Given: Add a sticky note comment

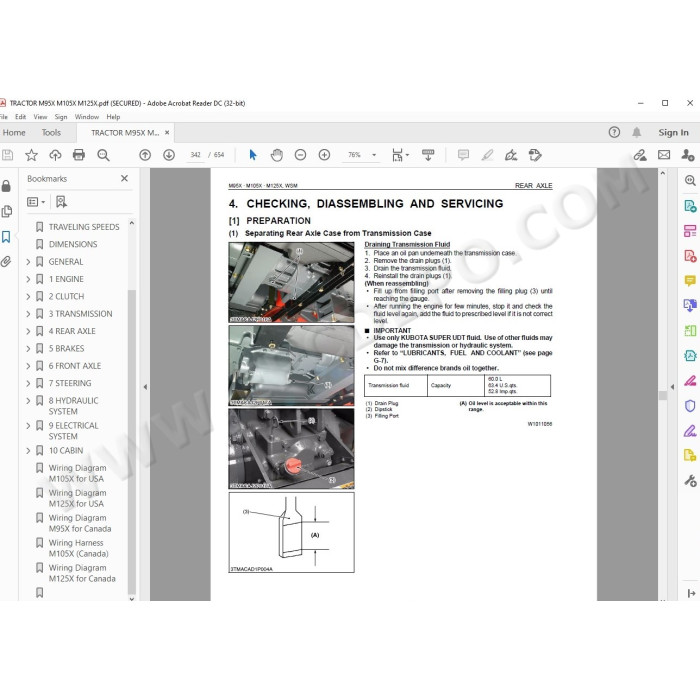Looking at the screenshot, I should [x=463, y=155].
